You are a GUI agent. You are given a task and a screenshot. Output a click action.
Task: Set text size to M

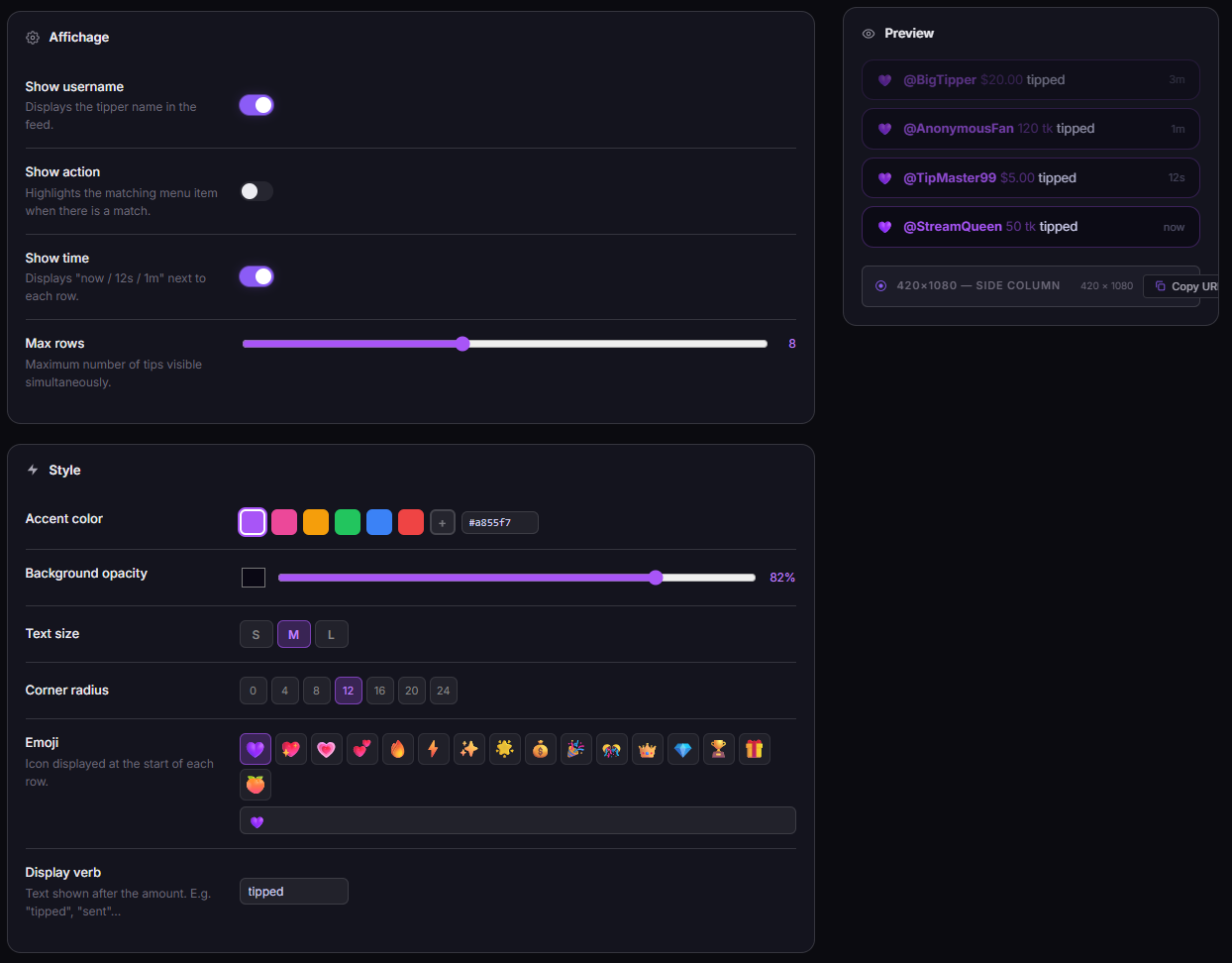(294, 634)
